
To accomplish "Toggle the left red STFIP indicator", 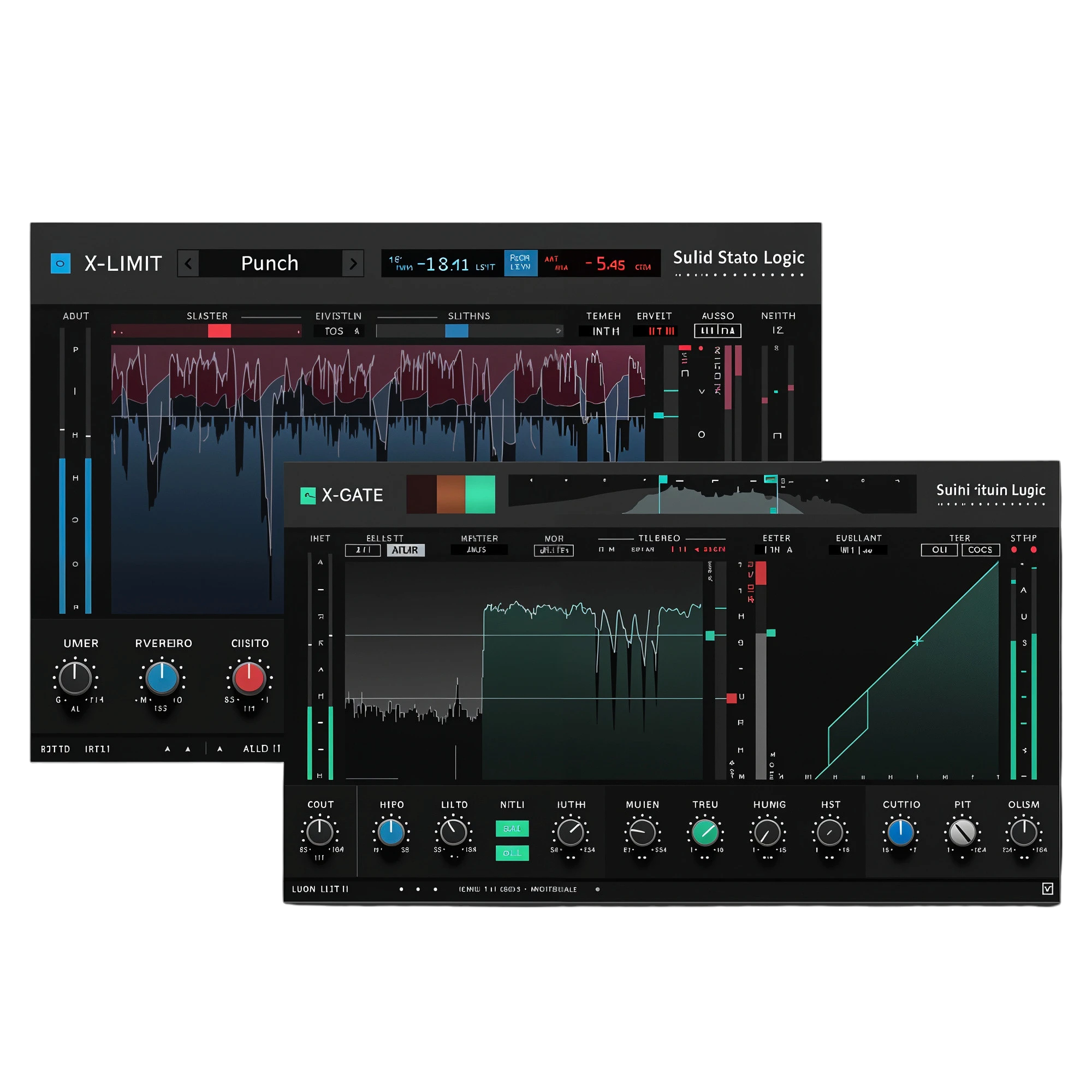I will pos(1014,550).
